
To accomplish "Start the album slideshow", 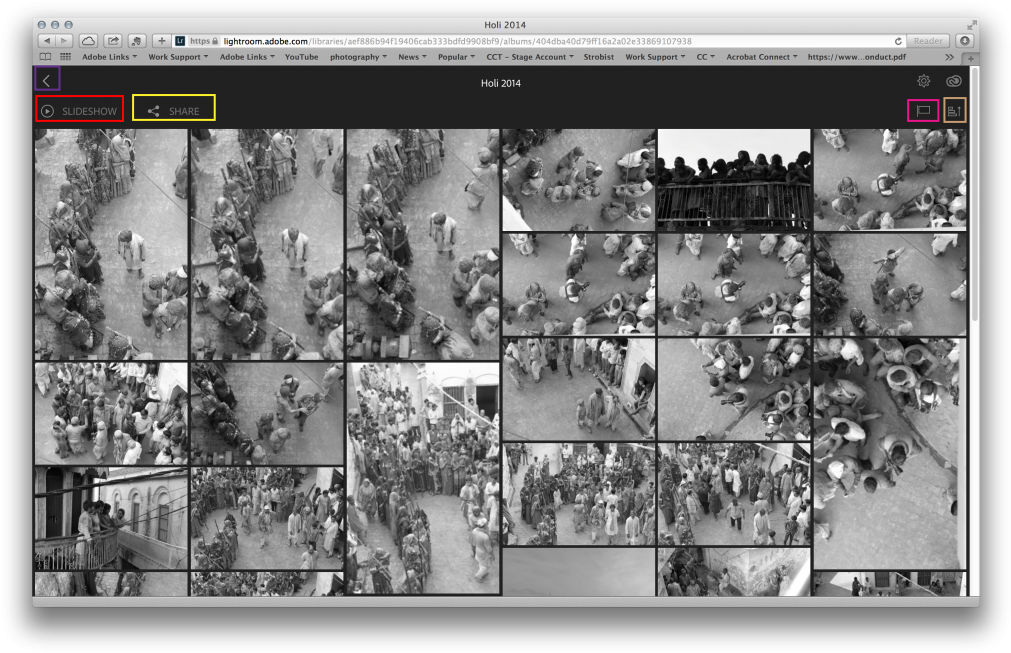I will (79, 110).
